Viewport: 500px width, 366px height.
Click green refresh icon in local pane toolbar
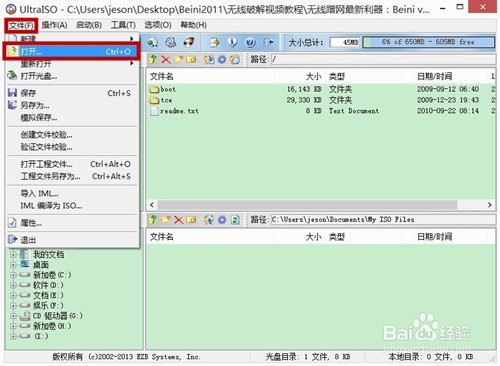point(235,220)
